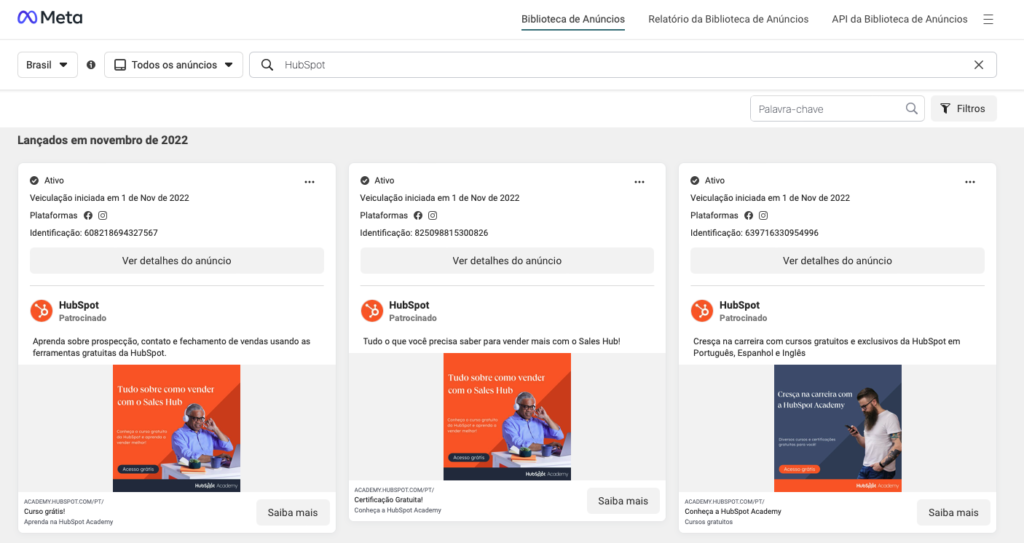This screenshot has height=543, width=1024.
Task: Click Instagram platform icon on ad 825098815300826
Action: tap(432, 215)
